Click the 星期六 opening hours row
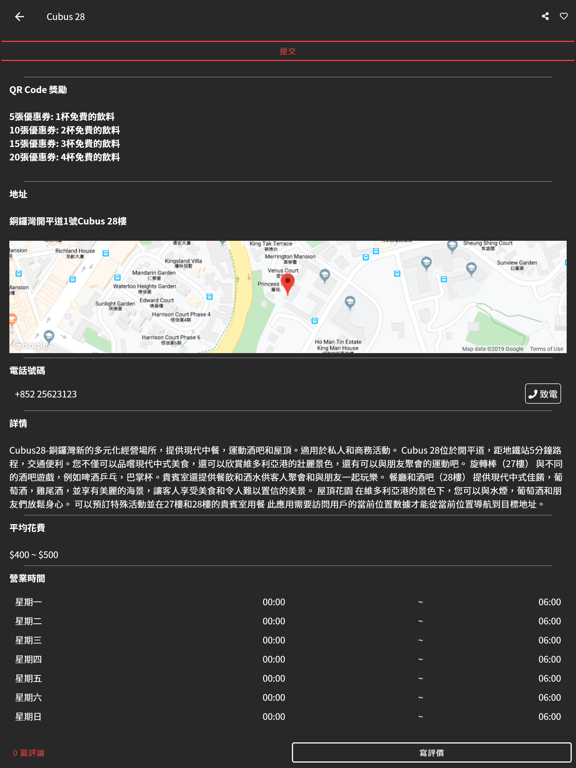Viewport: 576px width, 768px height. pos(288,697)
